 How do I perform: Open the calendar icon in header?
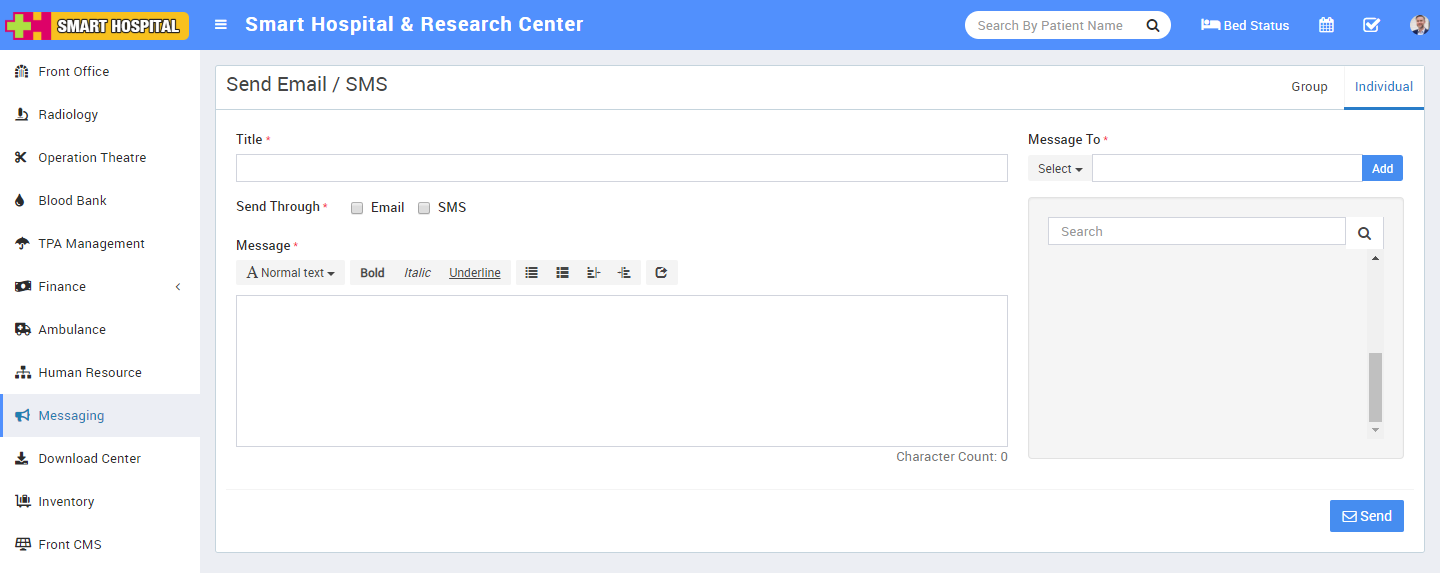coord(1326,25)
